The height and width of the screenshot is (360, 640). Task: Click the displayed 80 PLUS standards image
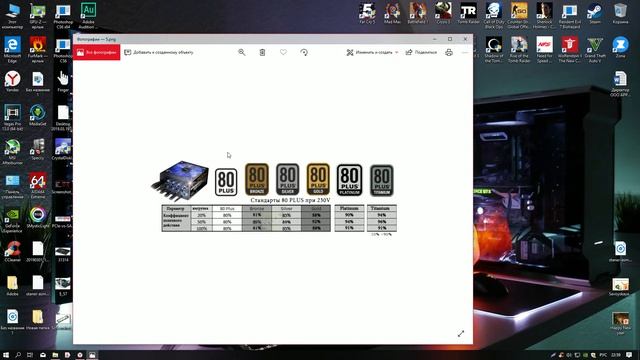(x=273, y=198)
